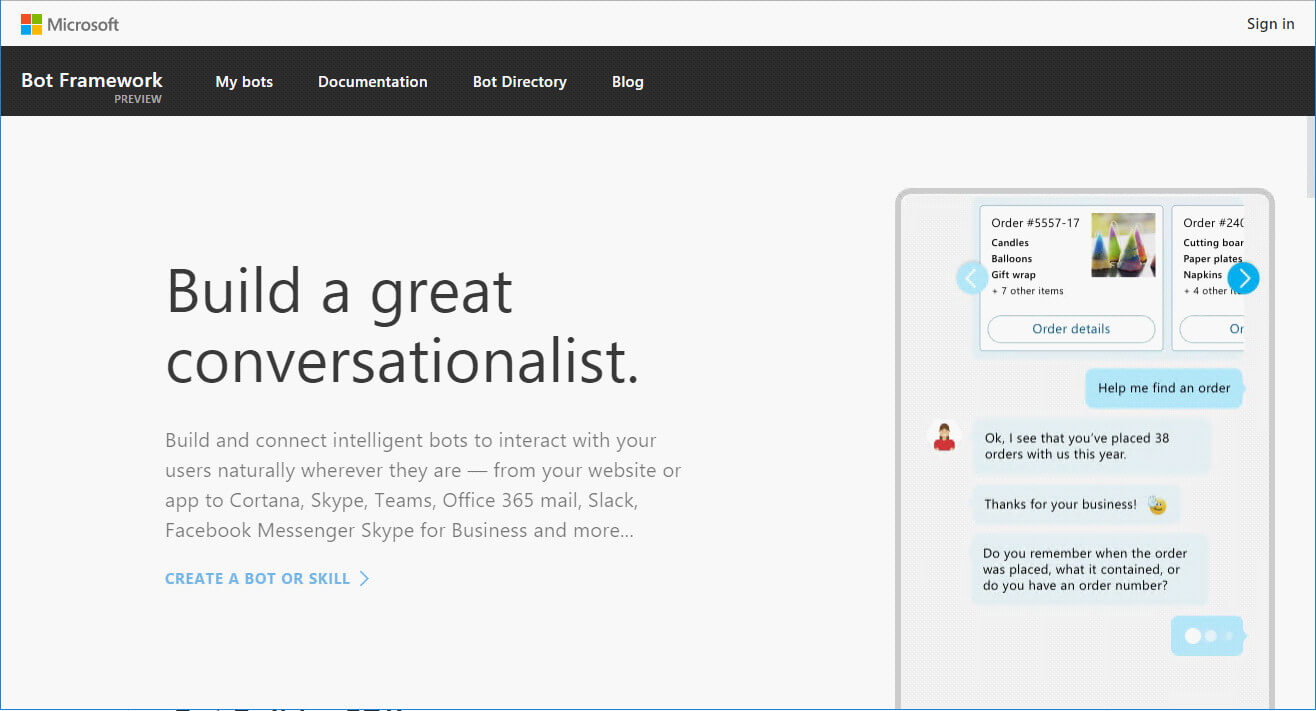Click the smiley emoji after Thanks message
The image size is (1316, 711).
1157,504
